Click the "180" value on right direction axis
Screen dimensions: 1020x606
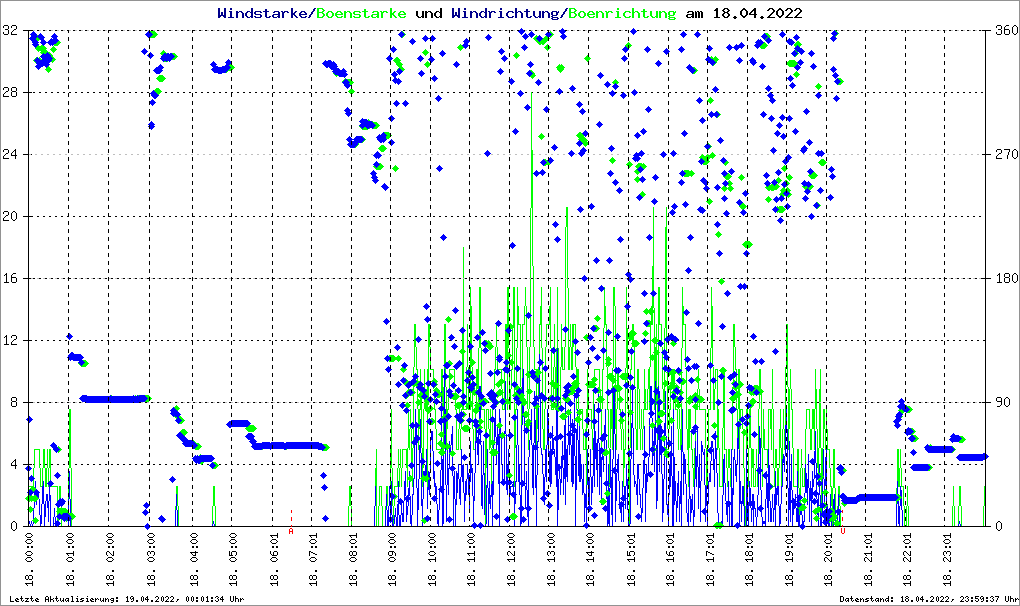(x=1006, y=278)
